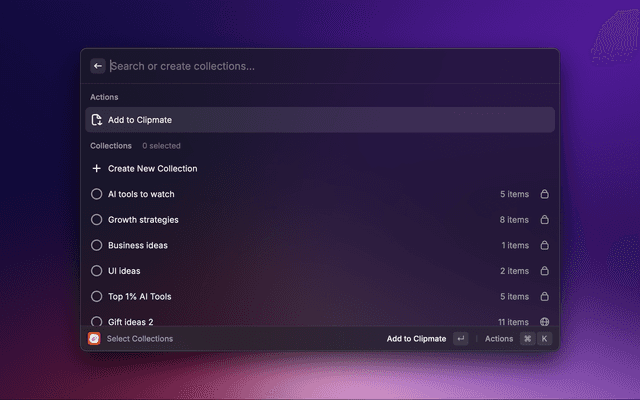Check the Business ideas collection circle
640x400 pixels.
97,245
